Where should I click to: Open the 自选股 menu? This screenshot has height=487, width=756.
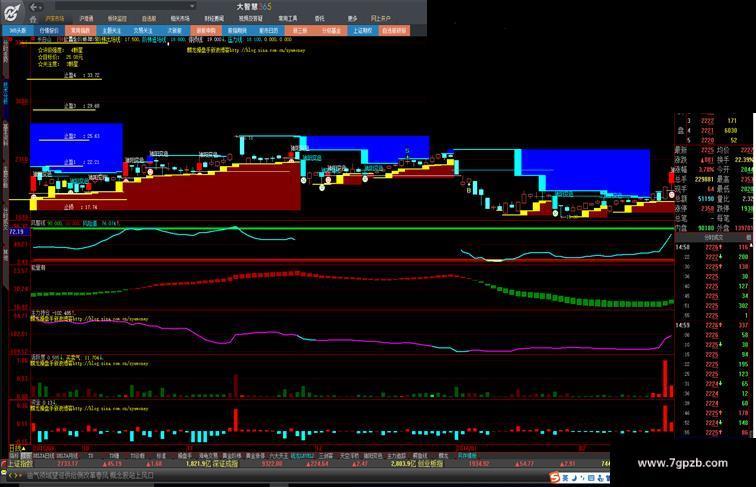[149, 19]
